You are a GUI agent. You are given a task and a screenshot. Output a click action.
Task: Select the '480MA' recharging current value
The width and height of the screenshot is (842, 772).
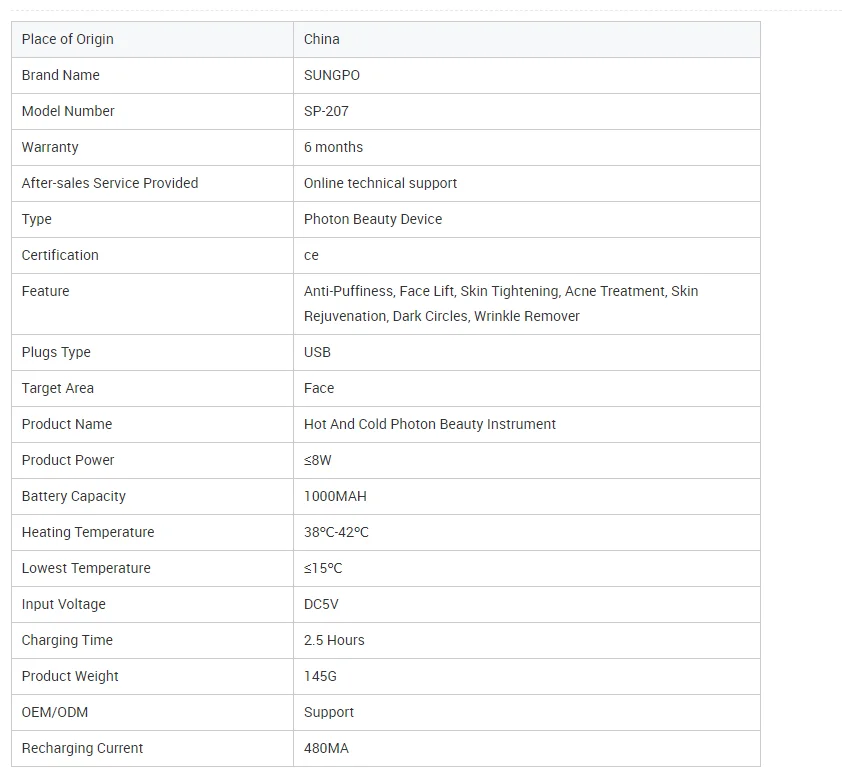[x=326, y=748]
